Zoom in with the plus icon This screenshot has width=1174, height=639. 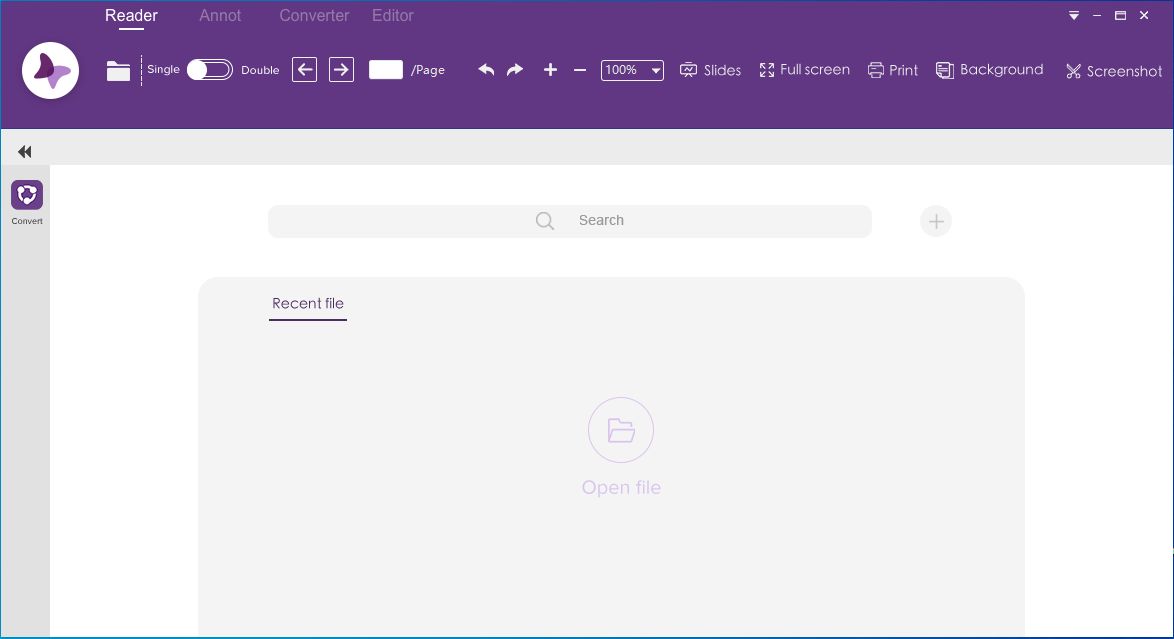pyautogui.click(x=550, y=70)
